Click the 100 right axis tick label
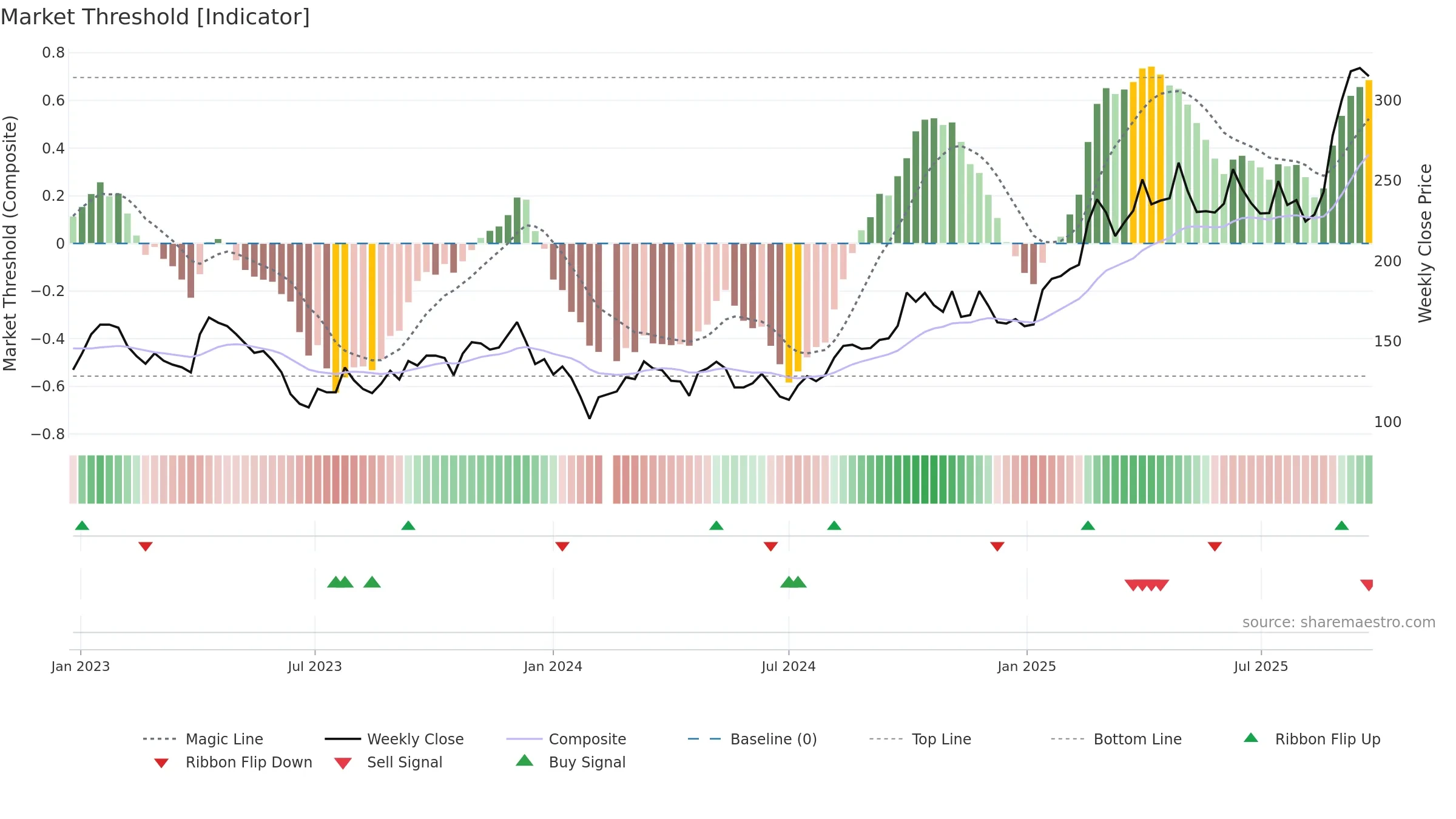Viewport: 1456px width, 819px height. pos(1388,422)
